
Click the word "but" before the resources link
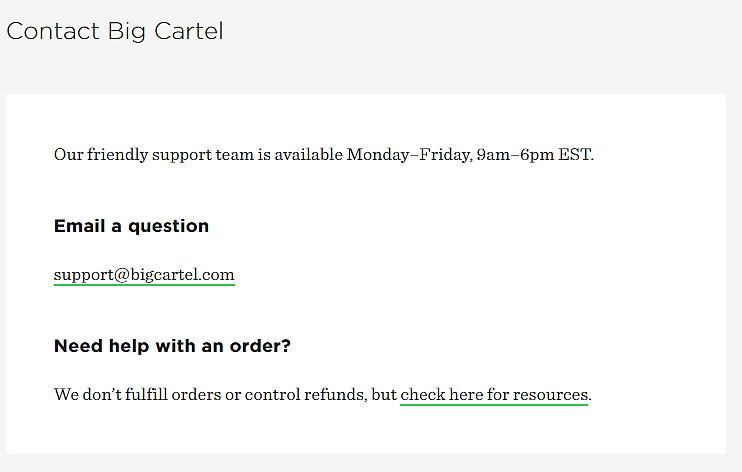click(384, 395)
